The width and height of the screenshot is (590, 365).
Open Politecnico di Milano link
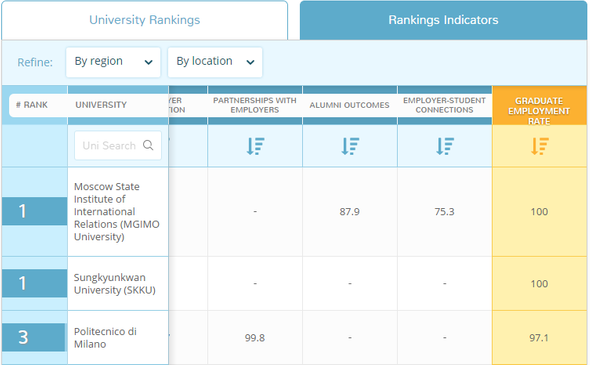105,338
